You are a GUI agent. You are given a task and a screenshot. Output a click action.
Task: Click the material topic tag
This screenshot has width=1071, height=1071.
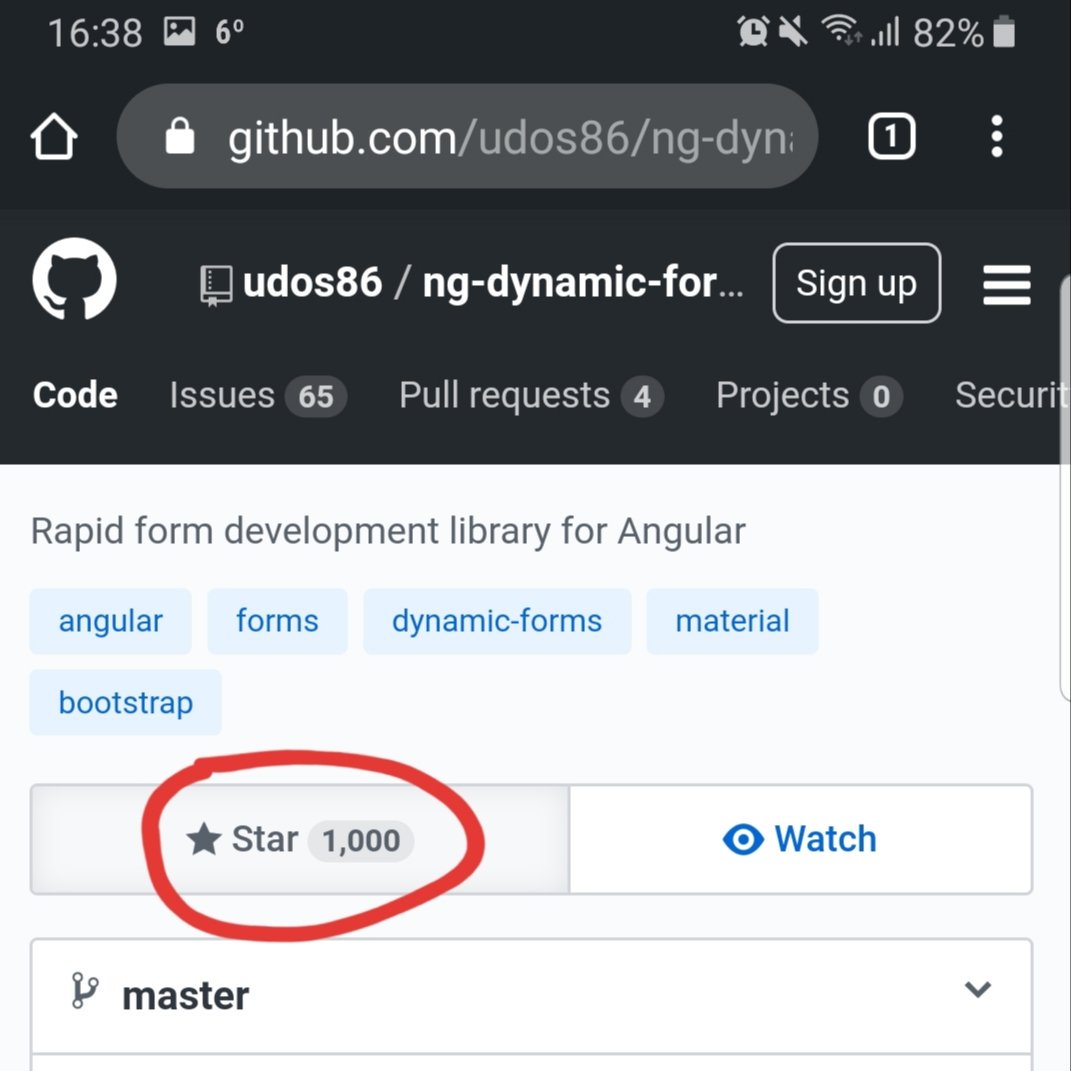coord(732,621)
